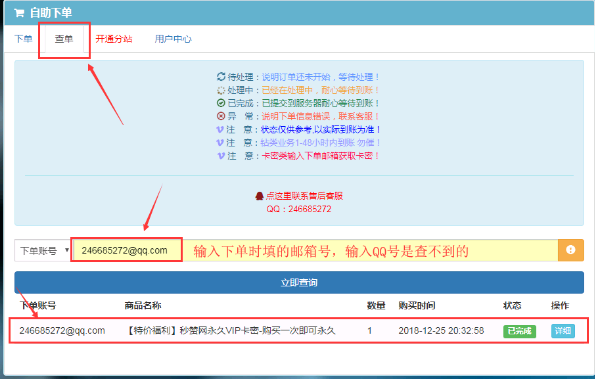Click the 处理中 spinner icon
The width and height of the screenshot is (595, 380).
point(221,90)
